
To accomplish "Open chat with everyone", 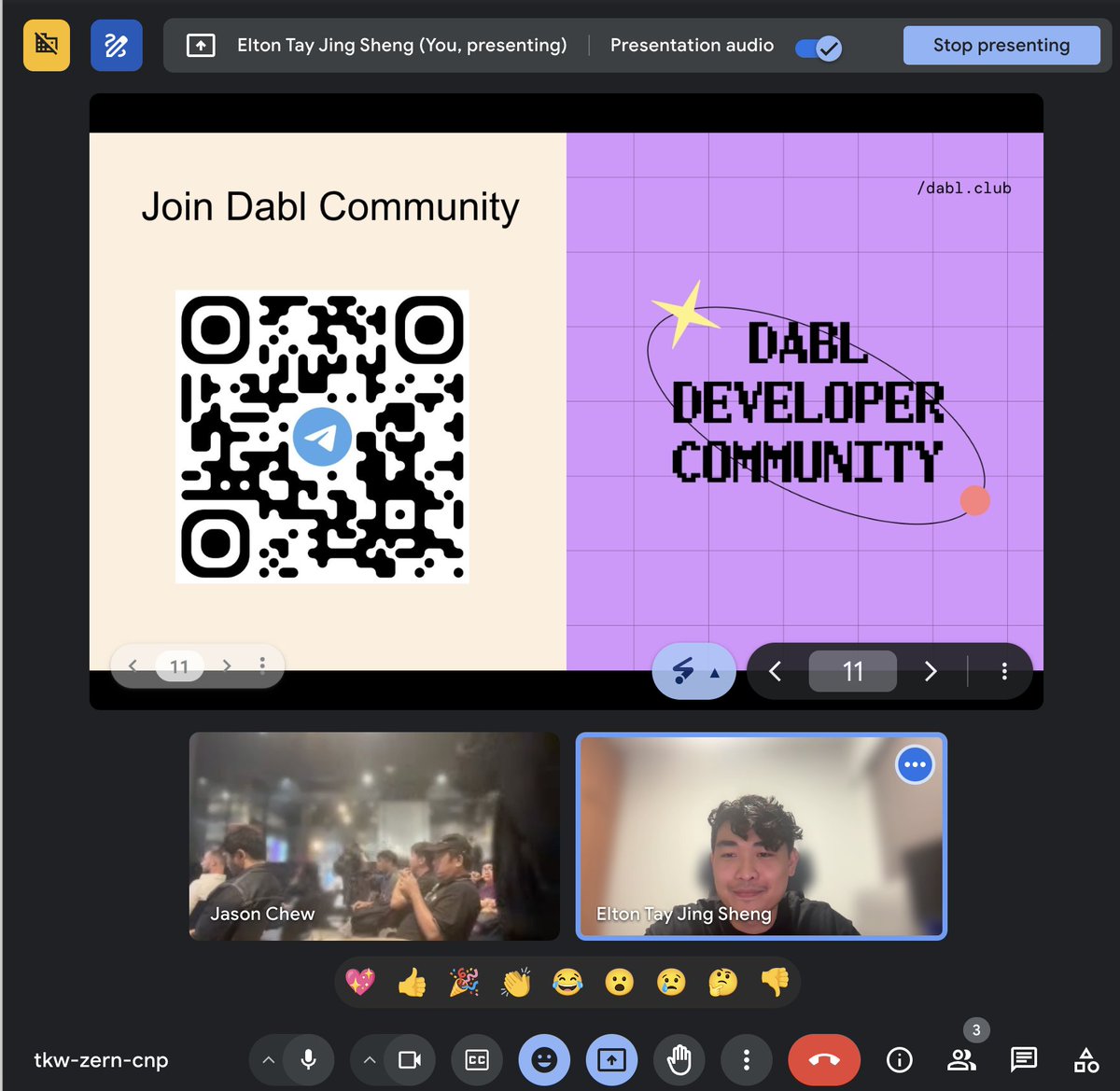I will 1024,1059.
